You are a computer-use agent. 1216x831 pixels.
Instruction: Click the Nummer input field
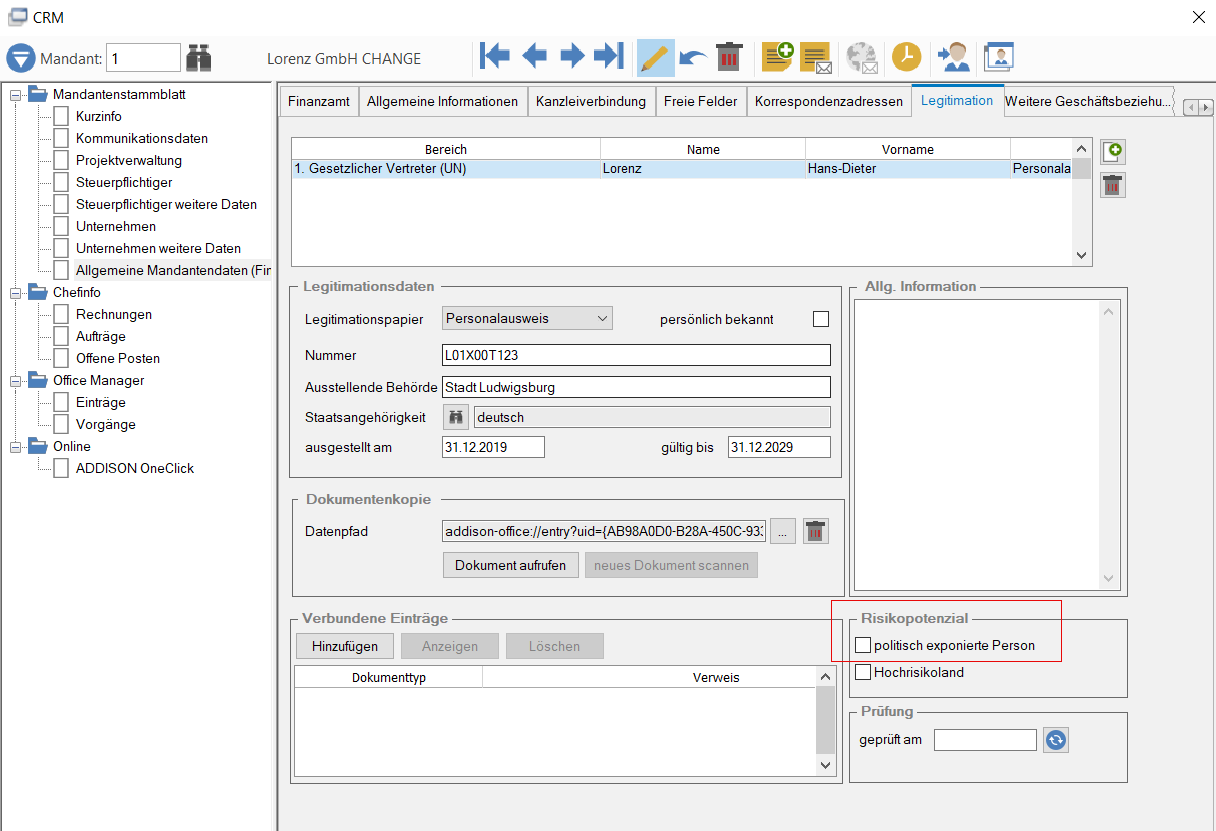[636, 355]
